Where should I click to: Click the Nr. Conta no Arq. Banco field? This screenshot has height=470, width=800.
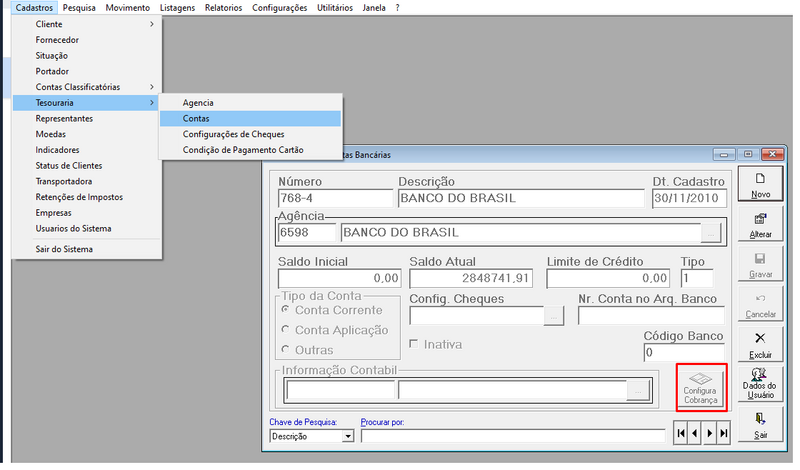[x=651, y=316]
